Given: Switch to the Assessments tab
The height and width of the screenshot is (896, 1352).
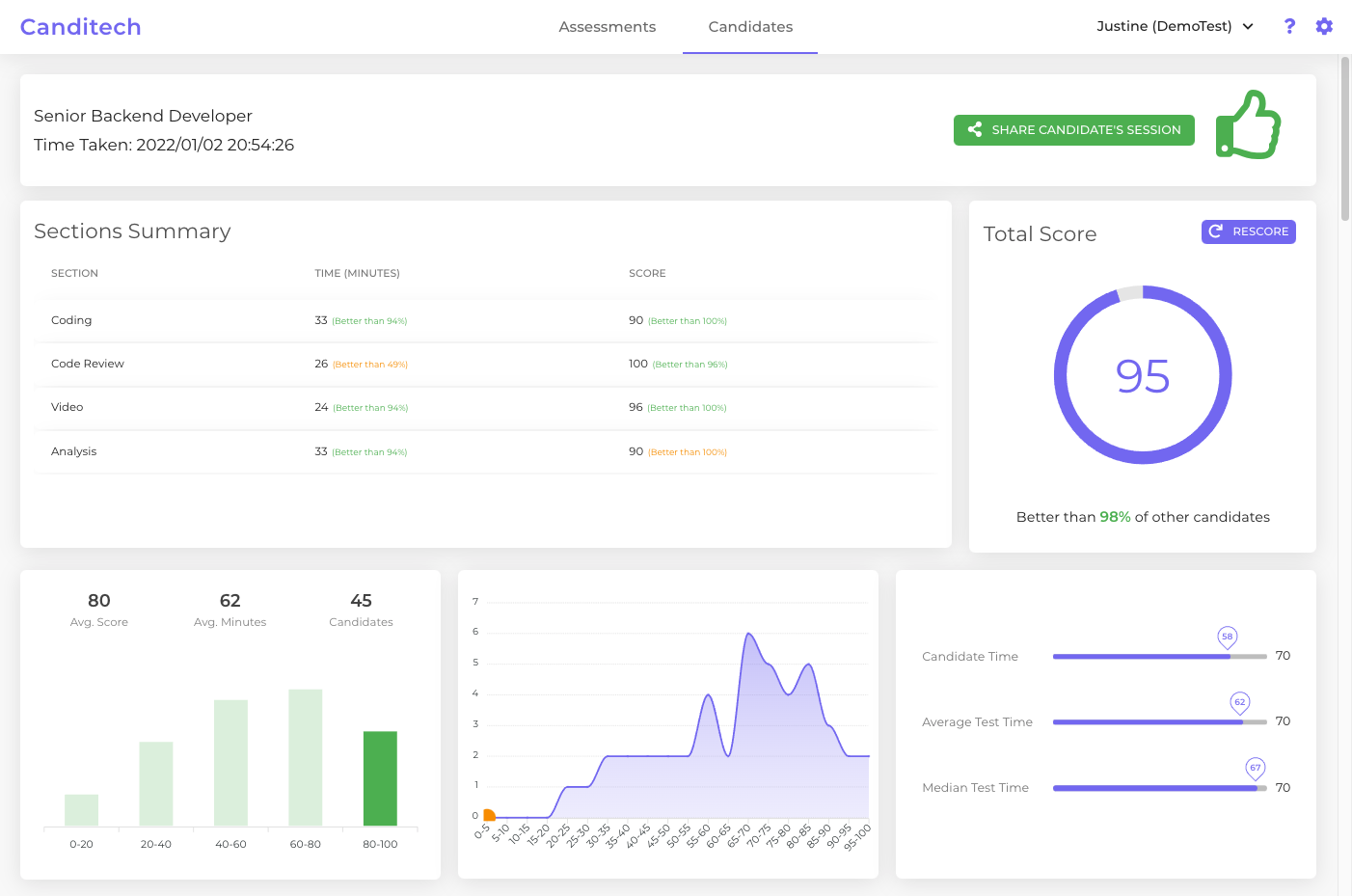Looking at the screenshot, I should point(608,26).
